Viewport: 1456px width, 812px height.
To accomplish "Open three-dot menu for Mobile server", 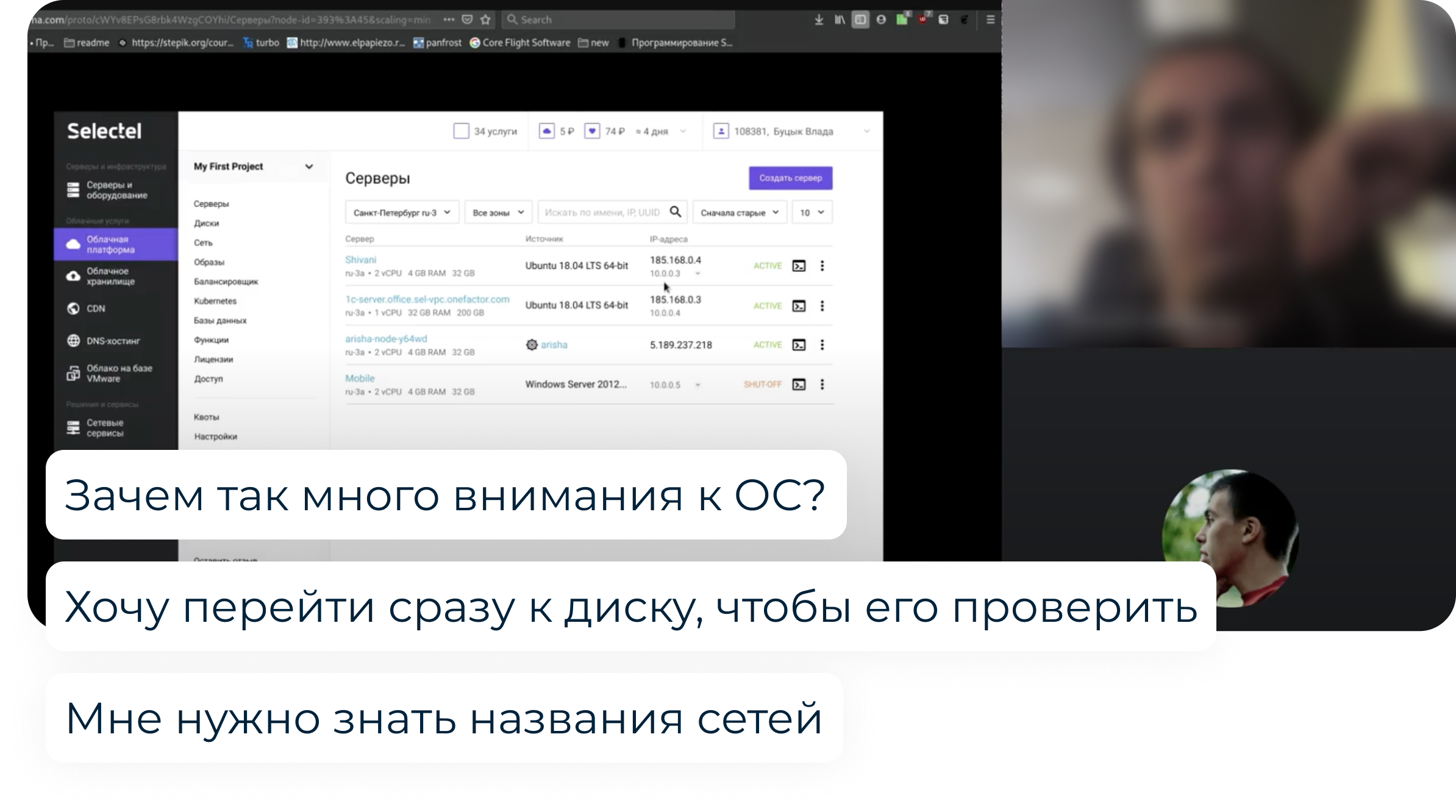I will [x=822, y=385].
